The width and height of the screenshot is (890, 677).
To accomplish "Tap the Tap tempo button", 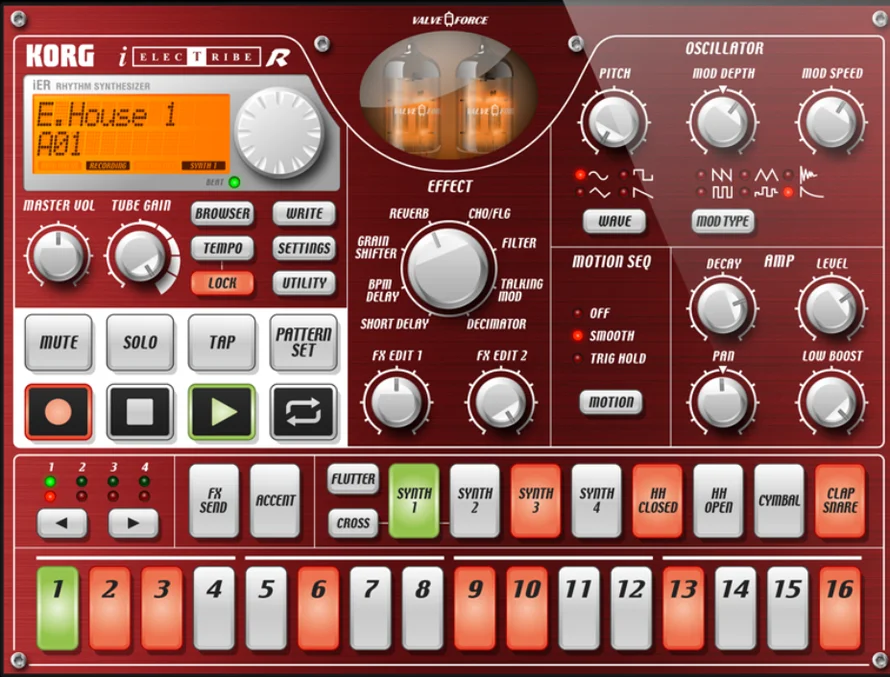I will coord(221,342).
